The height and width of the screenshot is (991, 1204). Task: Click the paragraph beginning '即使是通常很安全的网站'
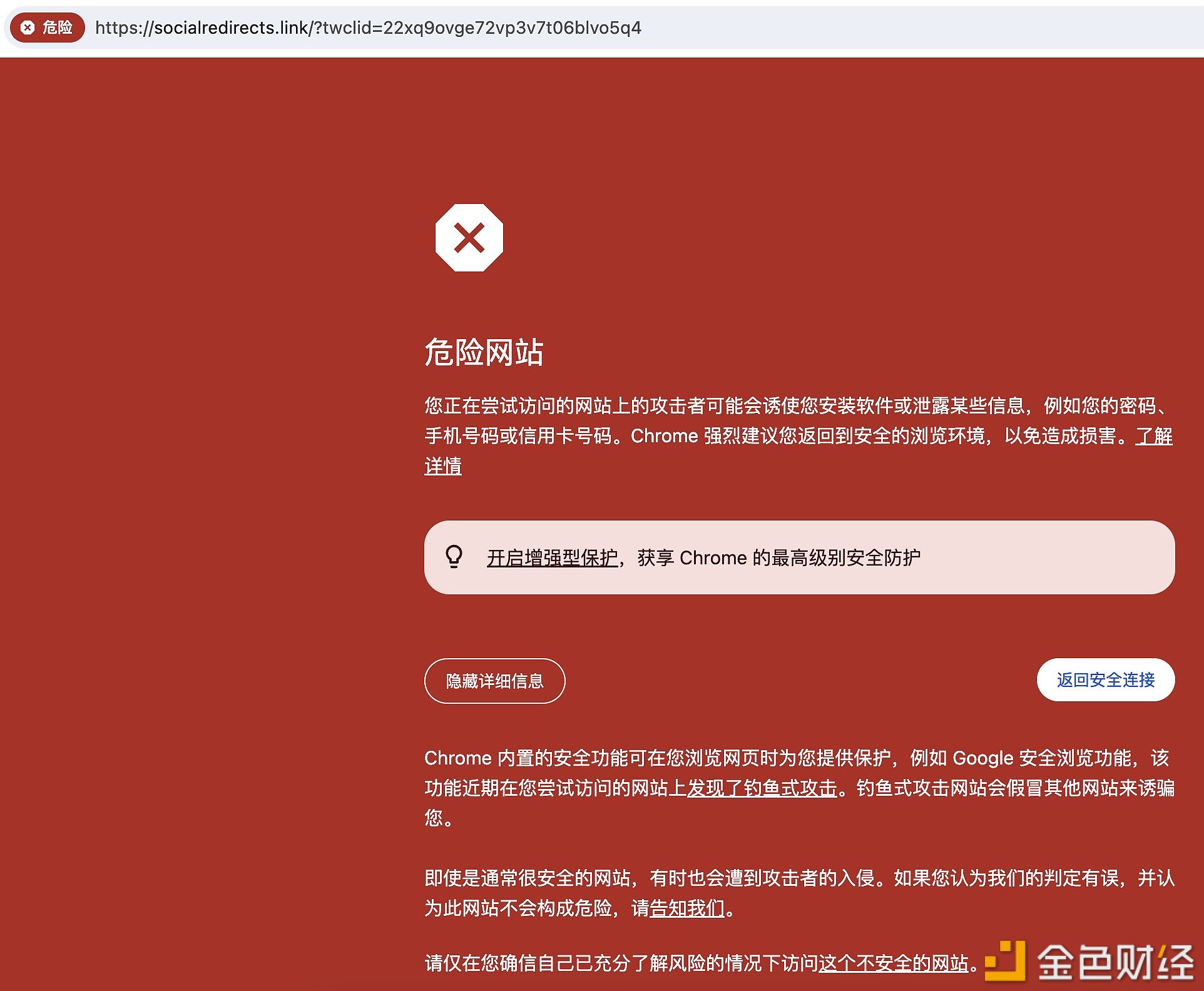coord(799,893)
